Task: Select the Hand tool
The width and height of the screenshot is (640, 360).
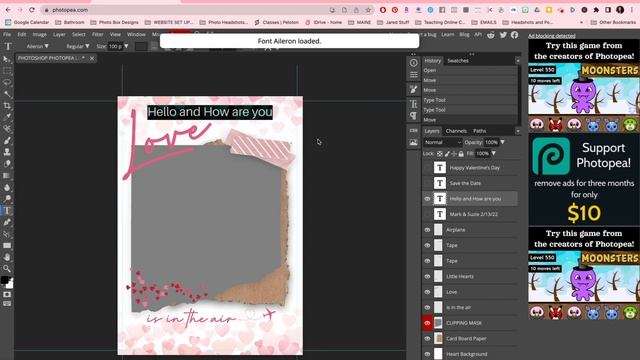Action: pyautogui.click(x=7, y=257)
